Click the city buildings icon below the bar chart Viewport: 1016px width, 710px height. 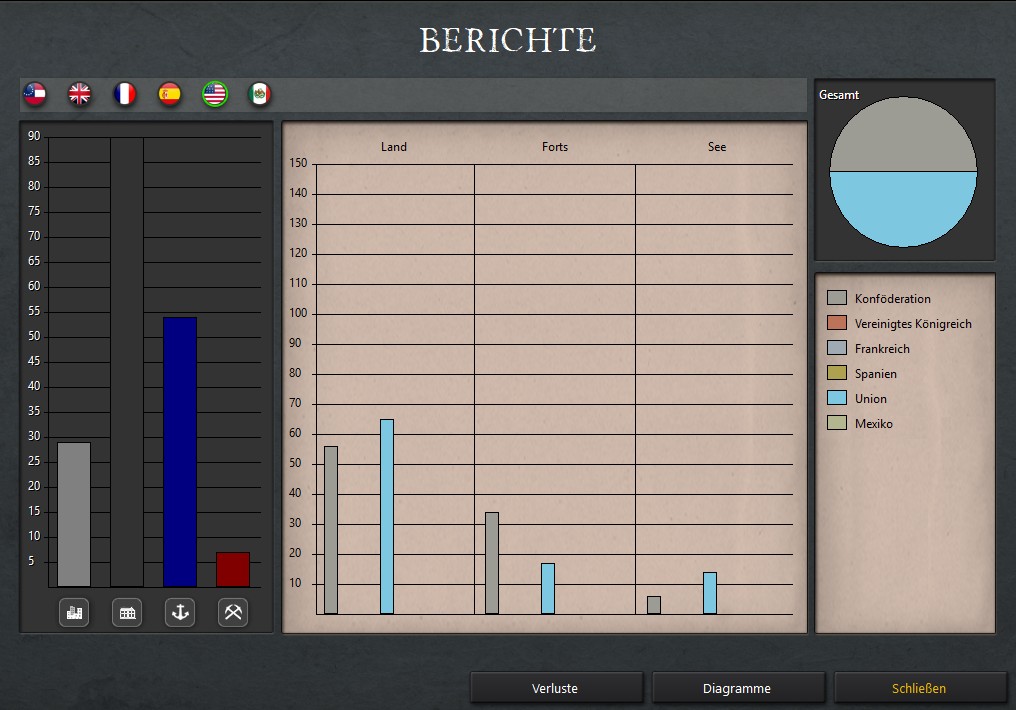75,612
